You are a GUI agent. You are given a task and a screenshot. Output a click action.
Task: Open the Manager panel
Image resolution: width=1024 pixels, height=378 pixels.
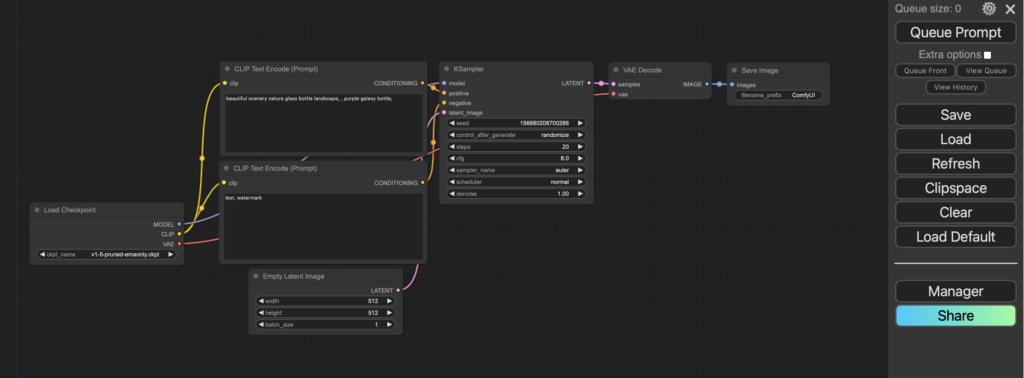(955, 291)
